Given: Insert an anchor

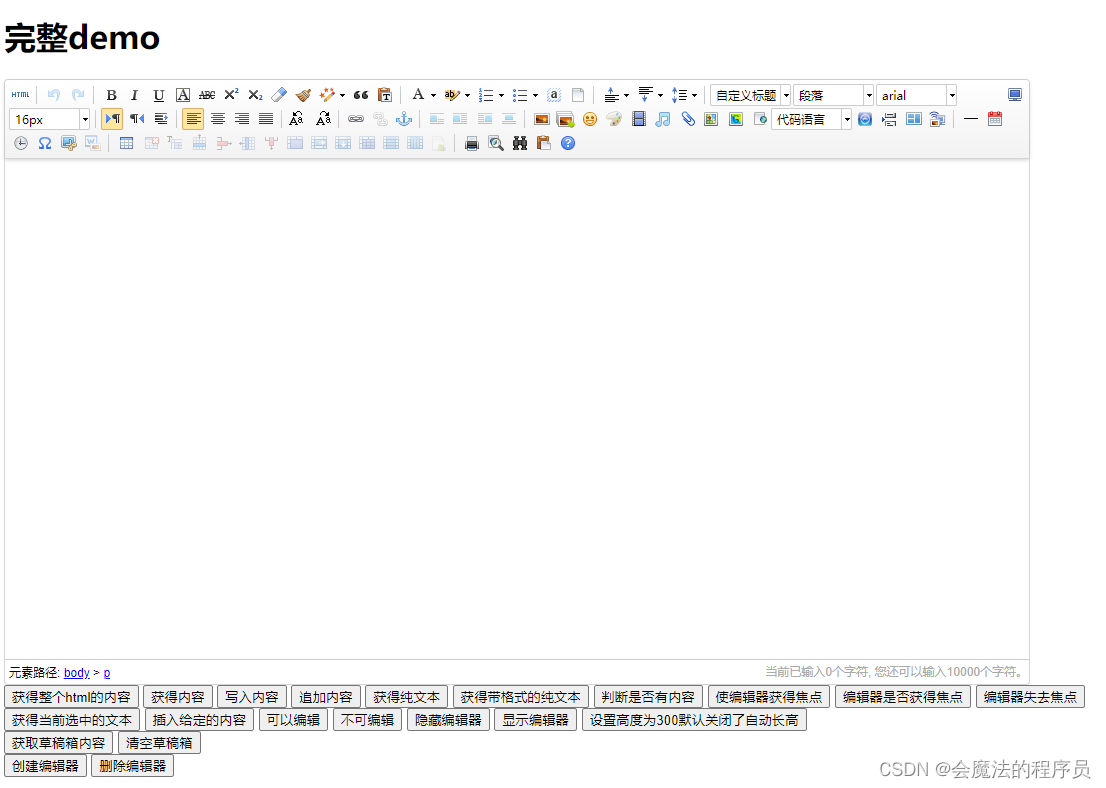Looking at the screenshot, I should coord(404,119).
